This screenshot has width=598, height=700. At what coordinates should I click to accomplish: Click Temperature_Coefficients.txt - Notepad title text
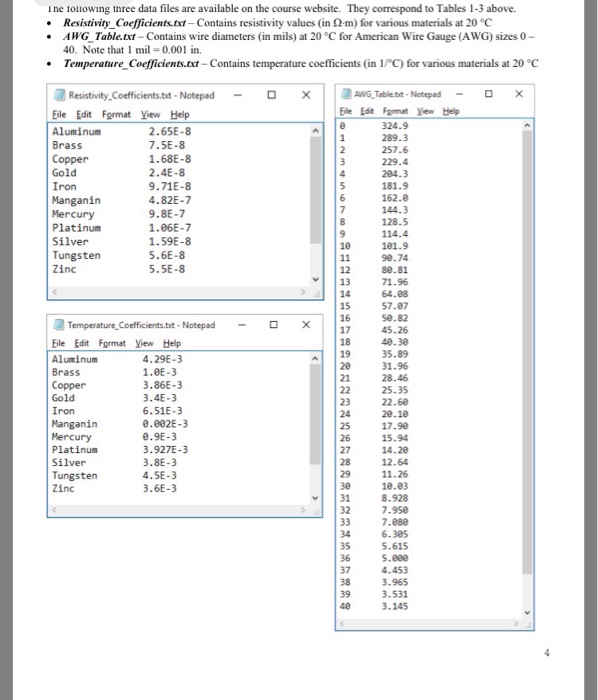(141, 325)
